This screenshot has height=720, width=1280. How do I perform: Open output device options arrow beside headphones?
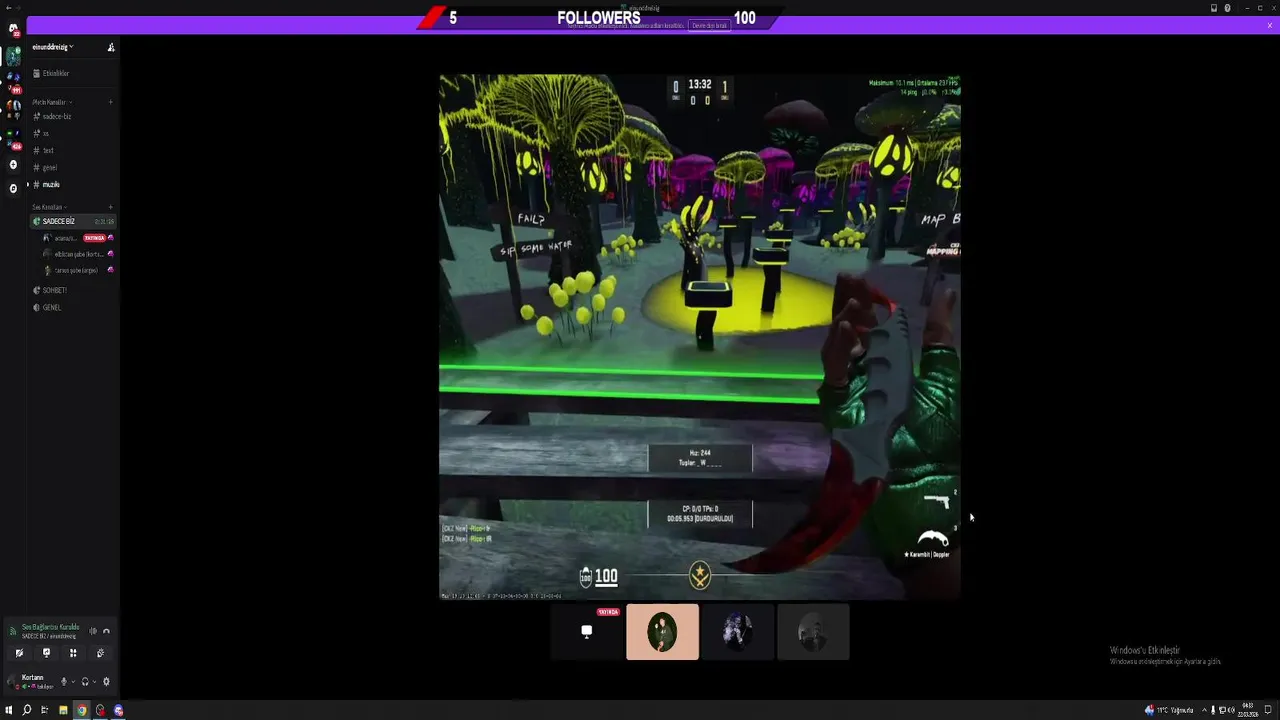(94, 682)
